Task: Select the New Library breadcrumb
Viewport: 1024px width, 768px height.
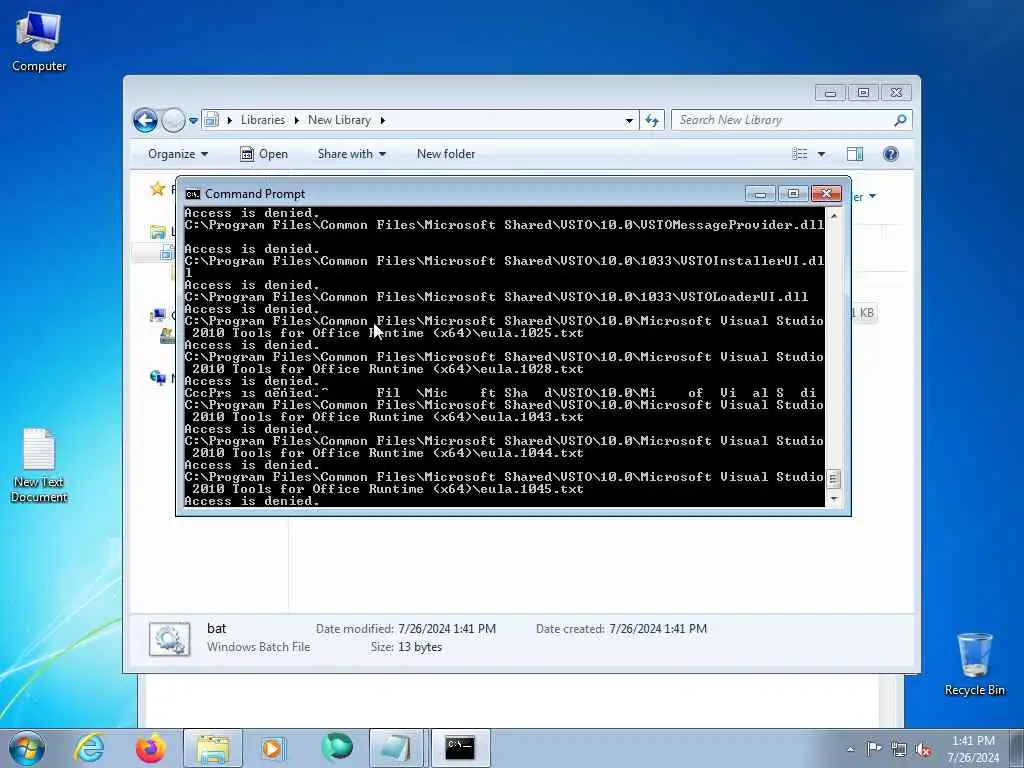Action: tap(339, 120)
